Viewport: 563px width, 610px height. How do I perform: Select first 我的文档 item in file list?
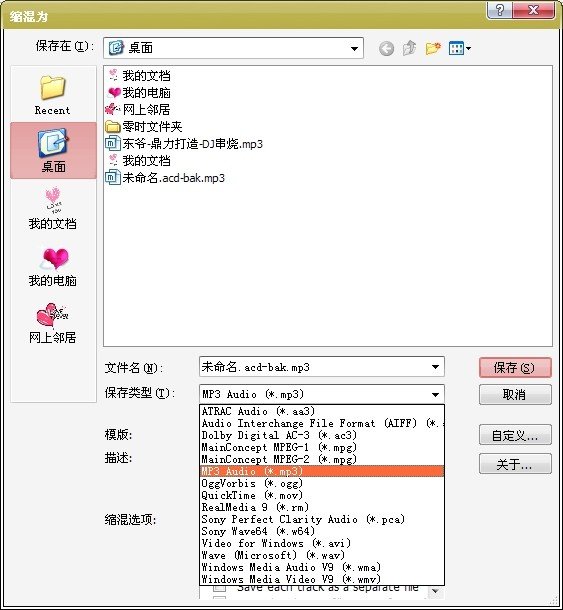[x=139, y=75]
